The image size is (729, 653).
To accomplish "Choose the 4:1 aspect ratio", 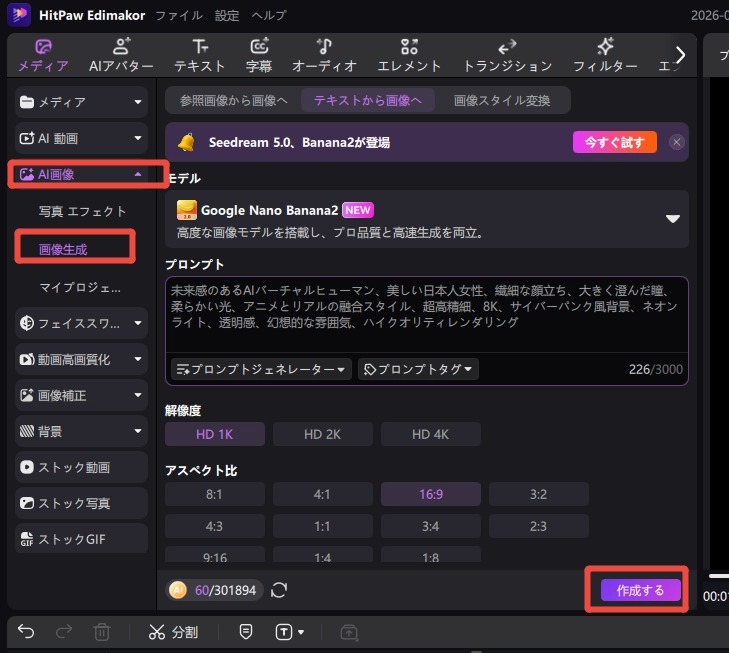I will coord(323,494).
